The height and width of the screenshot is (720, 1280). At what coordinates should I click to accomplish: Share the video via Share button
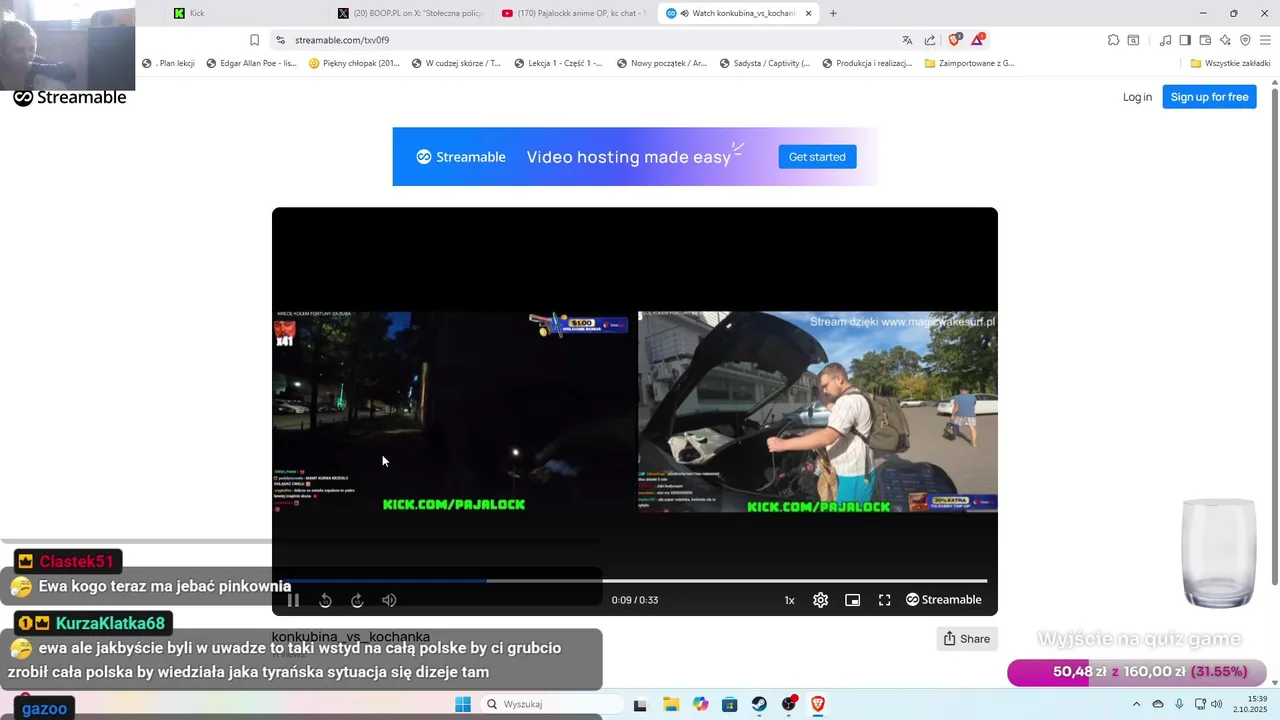(967, 639)
